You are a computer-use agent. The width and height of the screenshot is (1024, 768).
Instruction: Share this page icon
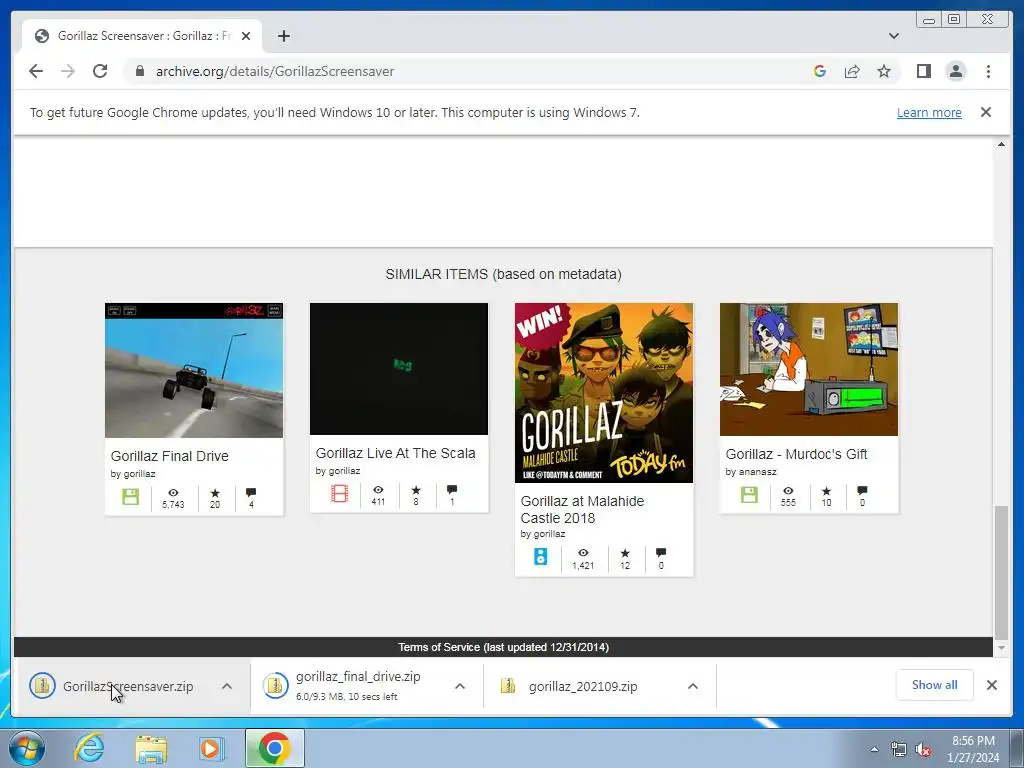[x=852, y=71]
